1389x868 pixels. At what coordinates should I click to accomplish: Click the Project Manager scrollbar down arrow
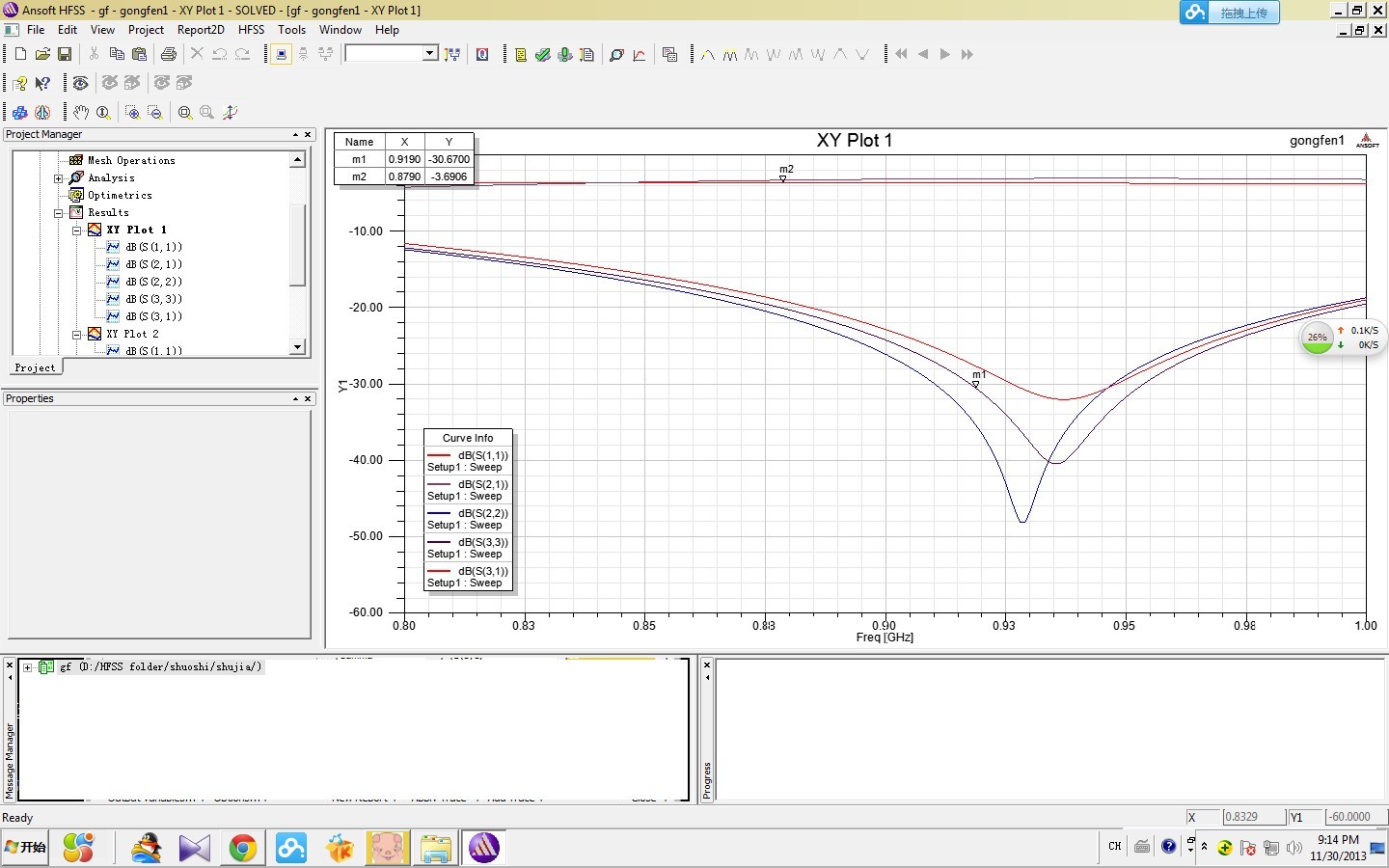point(297,346)
